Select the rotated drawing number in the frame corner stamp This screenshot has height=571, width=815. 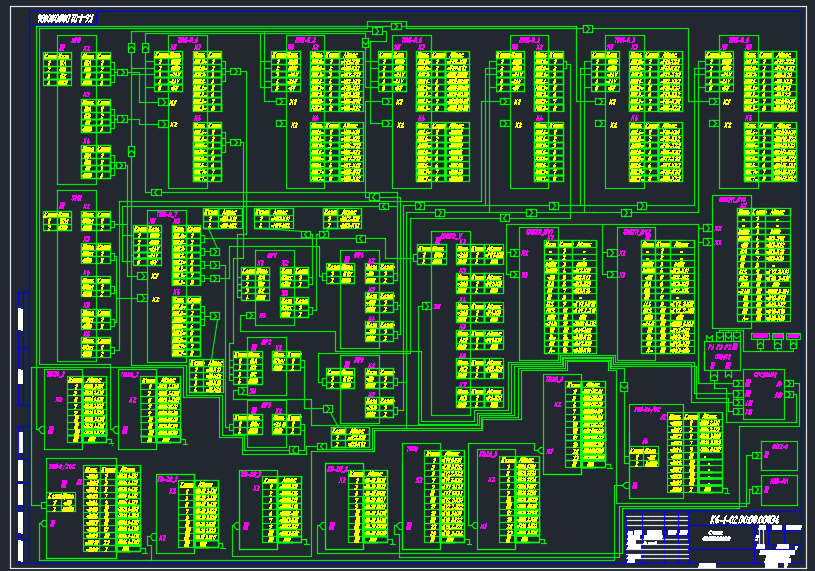pyautogui.click(x=65, y=19)
